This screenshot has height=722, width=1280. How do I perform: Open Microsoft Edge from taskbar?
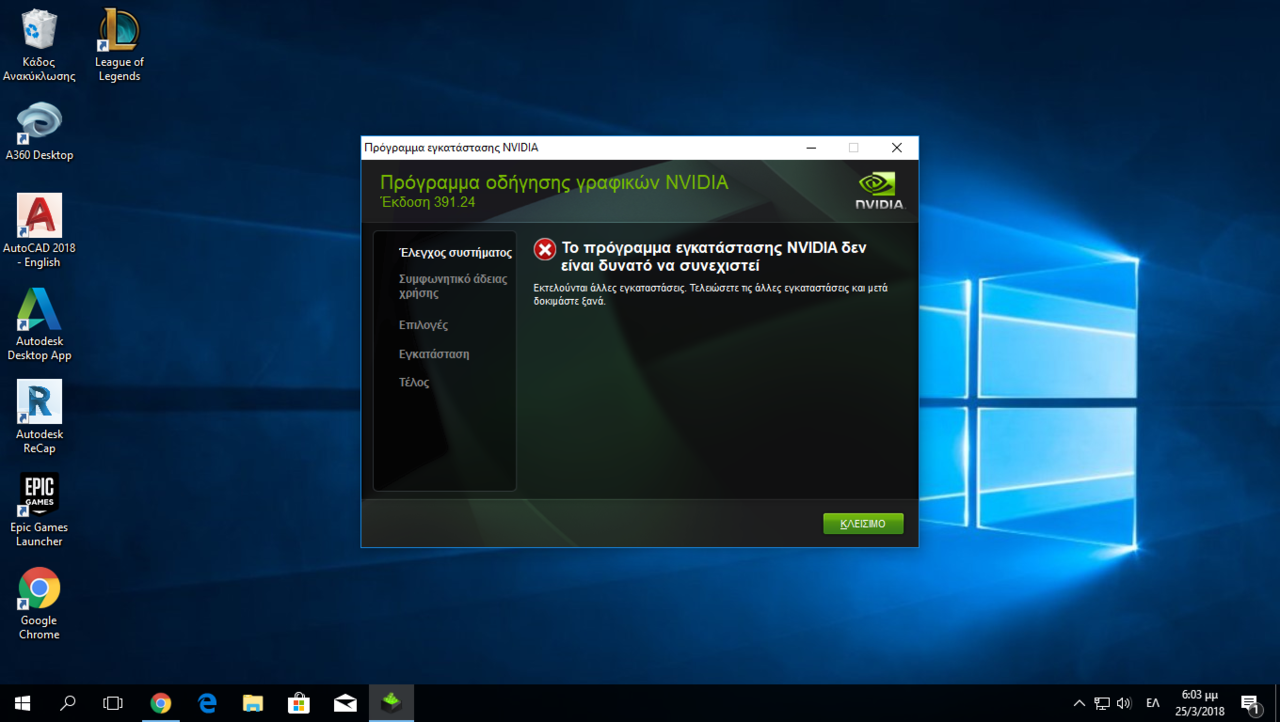point(207,703)
